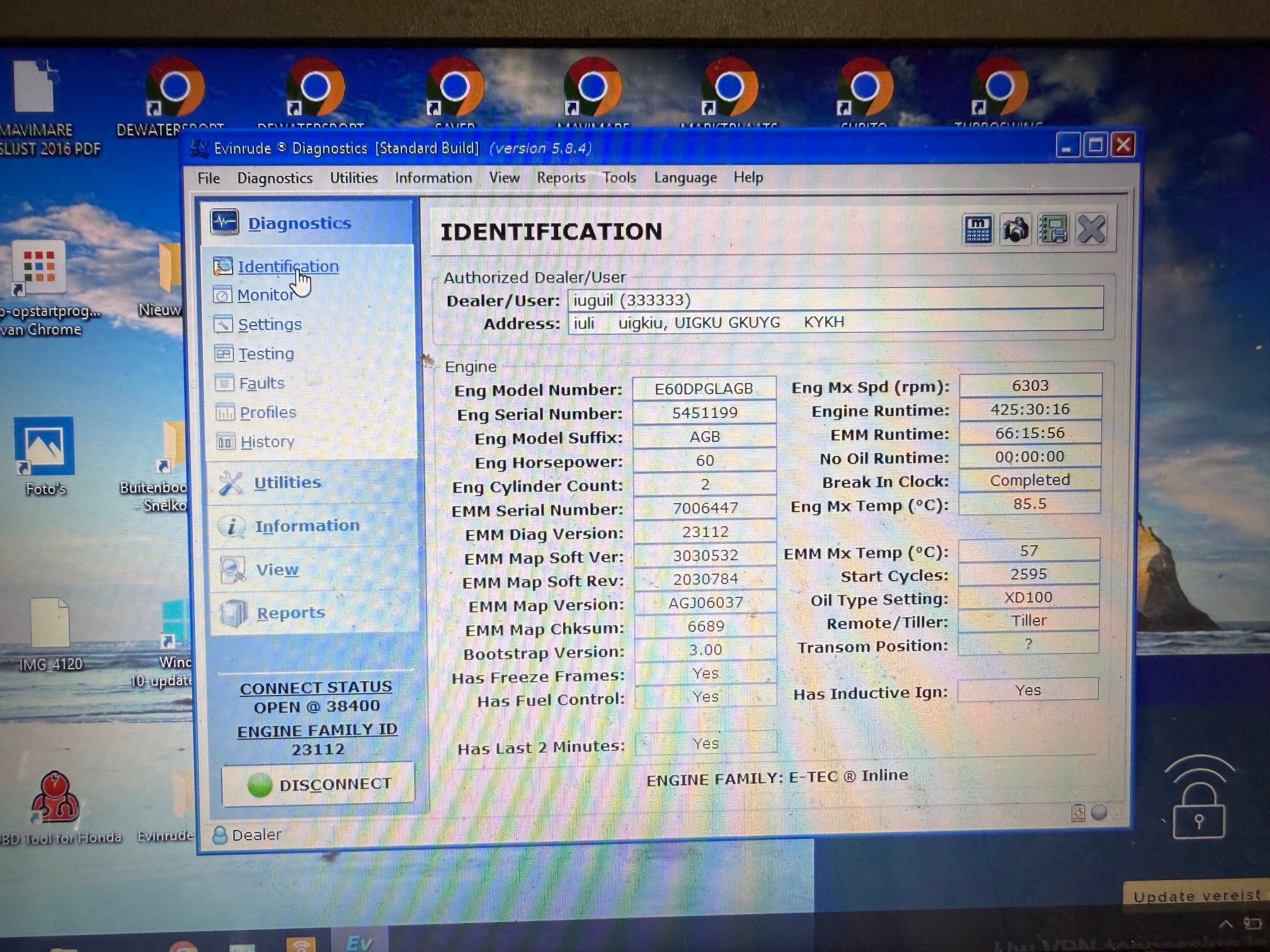1270x952 pixels.
Task: Expand the Utilities section with the wrench icon
Action: 287,482
